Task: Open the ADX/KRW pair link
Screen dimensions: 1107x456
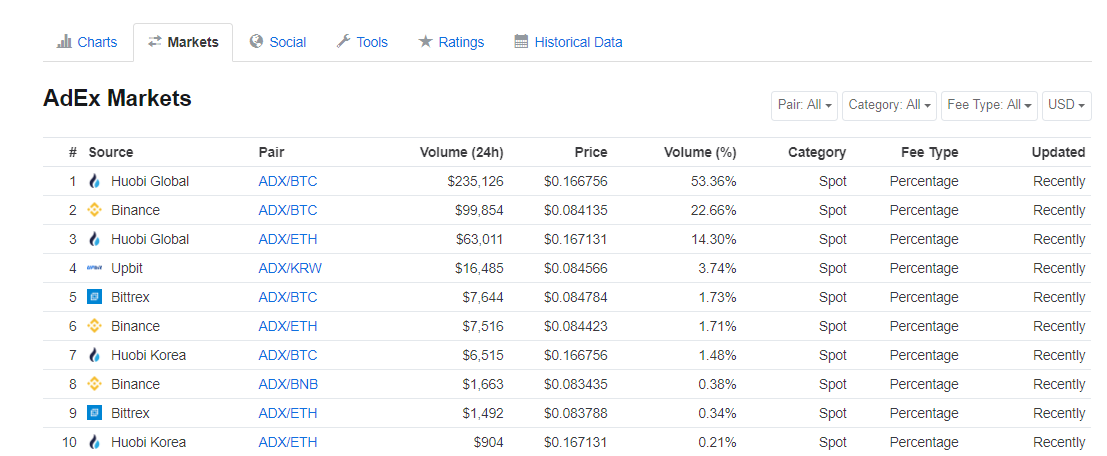Action: [x=290, y=268]
